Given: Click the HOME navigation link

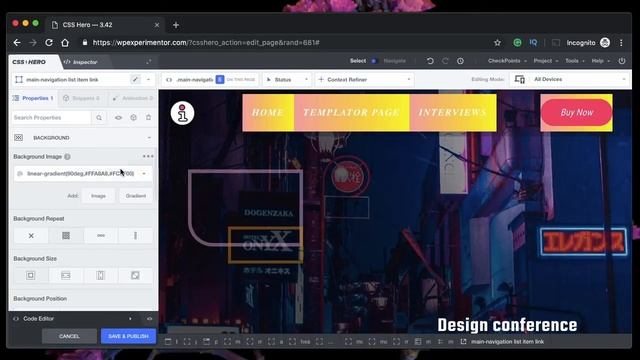Looking at the screenshot, I should pyautogui.click(x=268, y=113).
